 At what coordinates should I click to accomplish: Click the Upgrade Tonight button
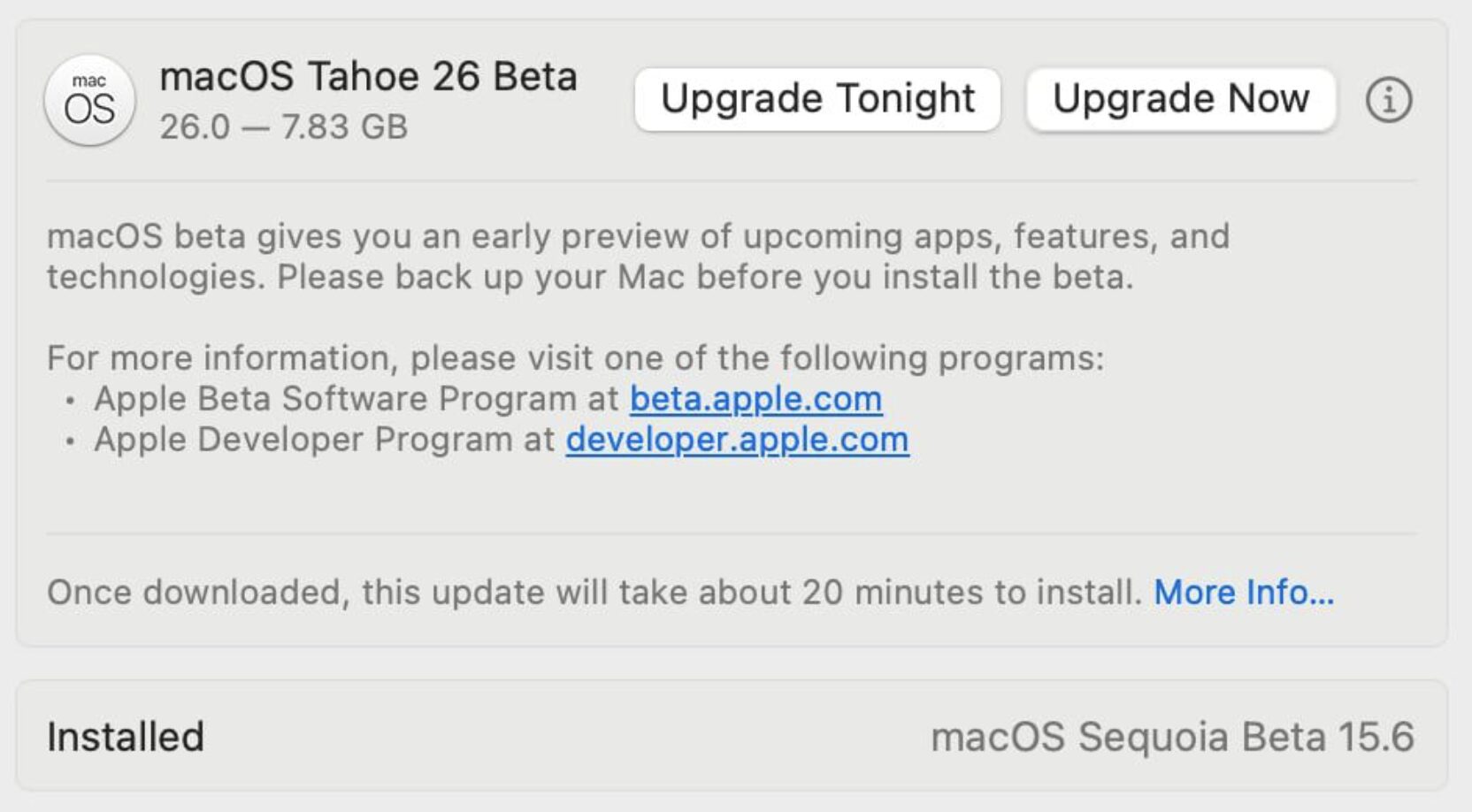click(817, 99)
